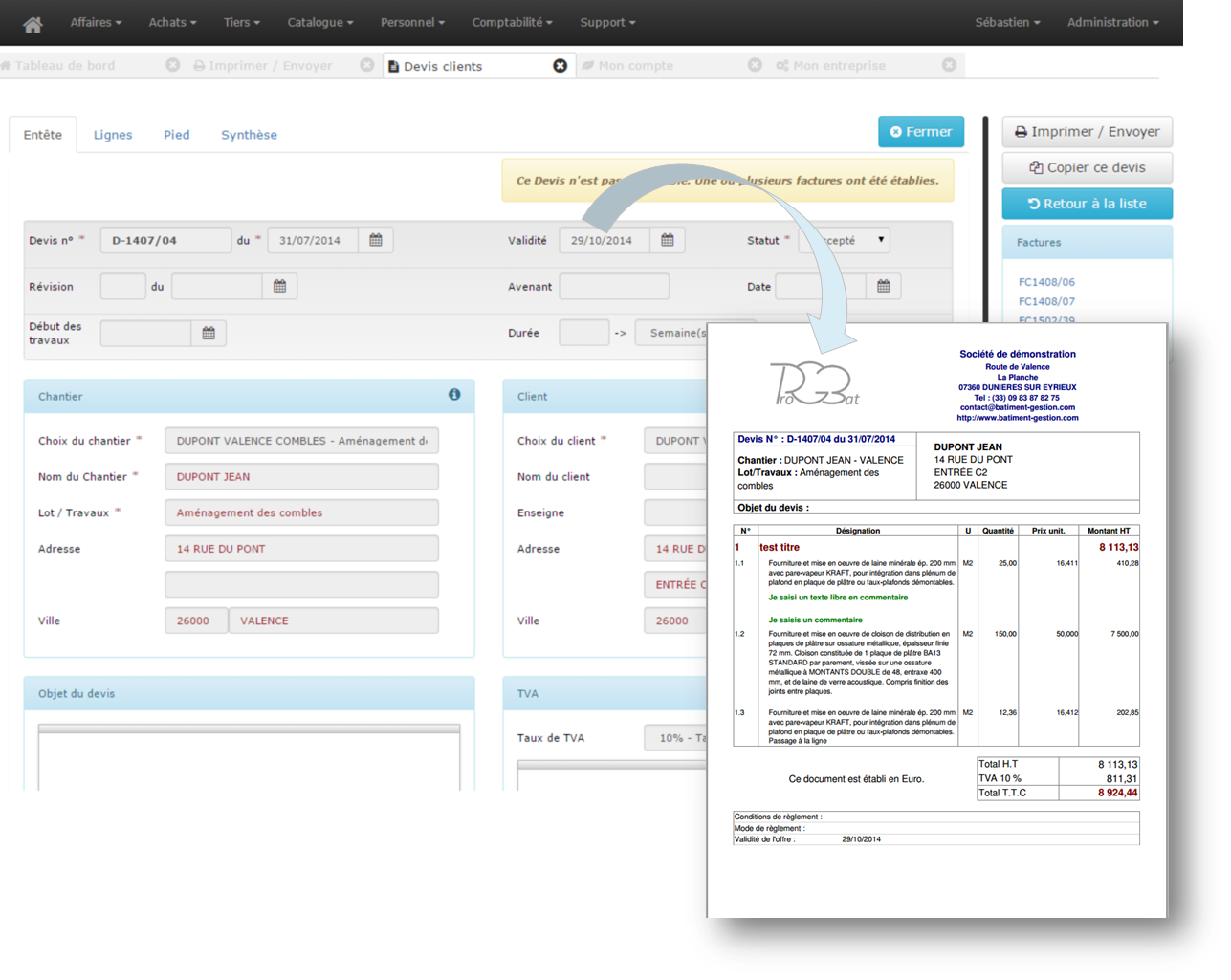Click Copier ce devis button

[1088, 167]
